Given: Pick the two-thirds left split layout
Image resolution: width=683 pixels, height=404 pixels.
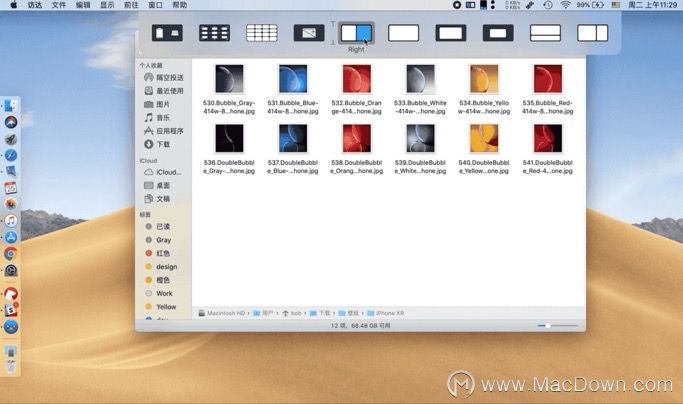Looking at the screenshot, I should click(x=592, y=33).
